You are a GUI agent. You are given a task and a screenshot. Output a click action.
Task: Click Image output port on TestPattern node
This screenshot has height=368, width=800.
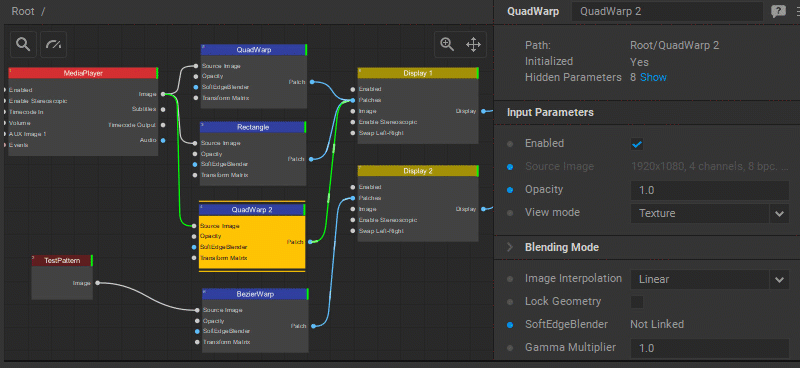(x=97, y=283)
